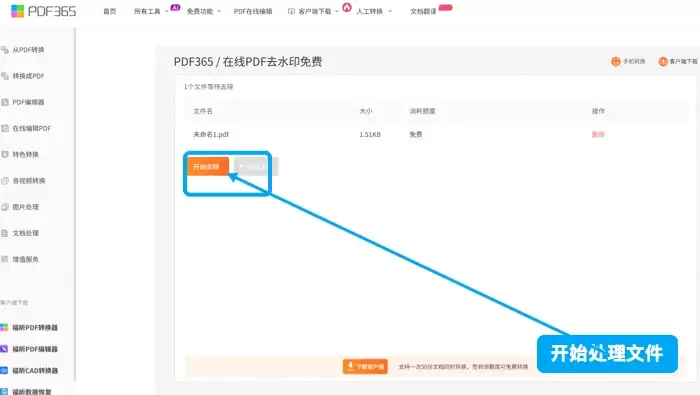This screenshot has width=700, height=395.
Task: Click the 图片处理 sidebar icon
Action: pyautogui.click(x=5, y=207)
